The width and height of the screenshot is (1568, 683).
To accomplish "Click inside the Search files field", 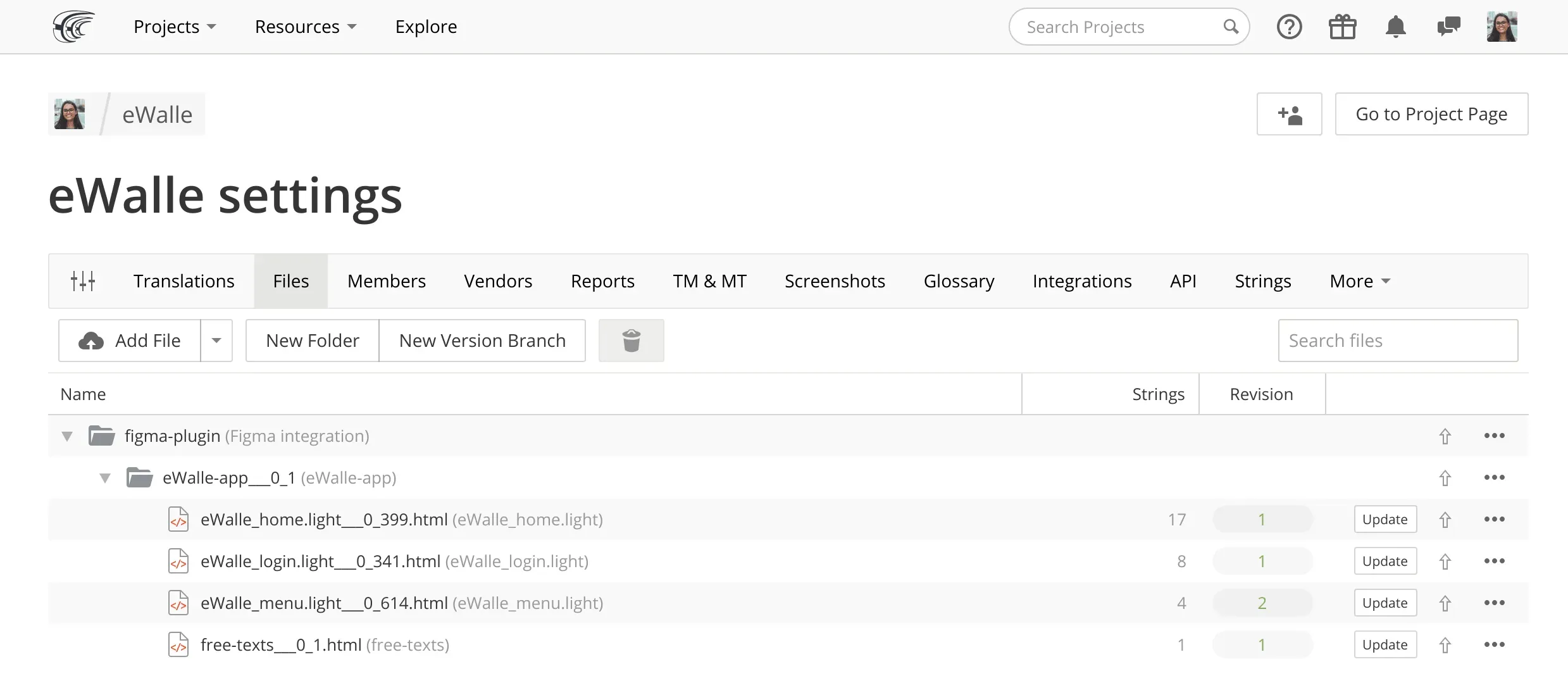I will click(x=1398, y=340).
